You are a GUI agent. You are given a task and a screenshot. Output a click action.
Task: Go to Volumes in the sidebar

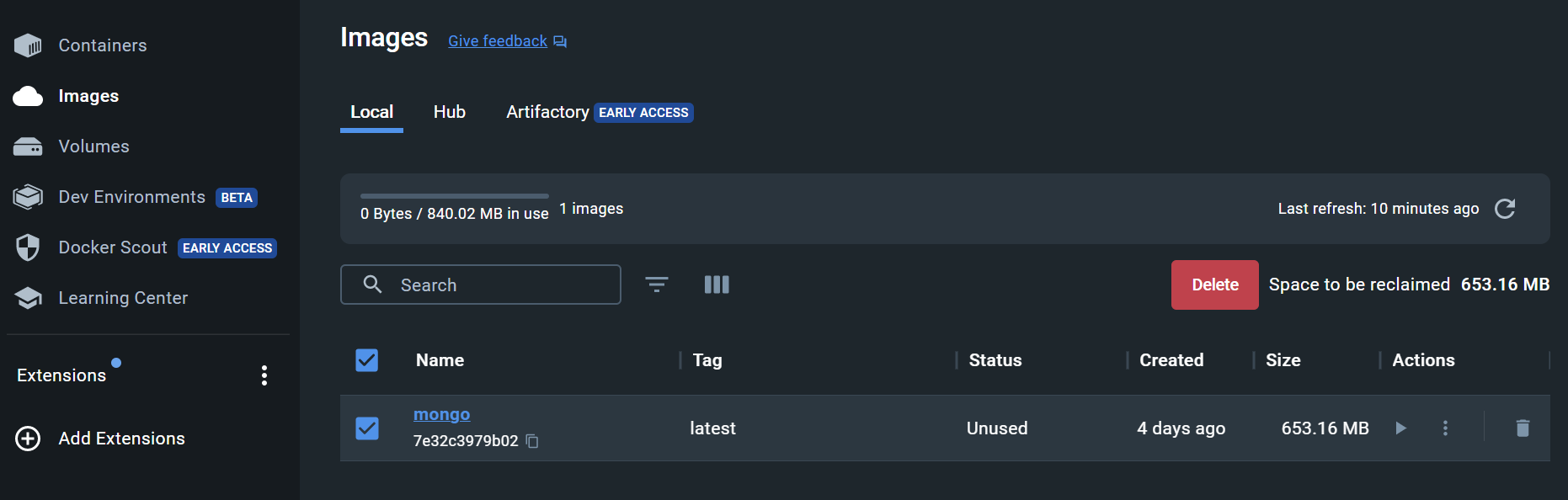93,146
